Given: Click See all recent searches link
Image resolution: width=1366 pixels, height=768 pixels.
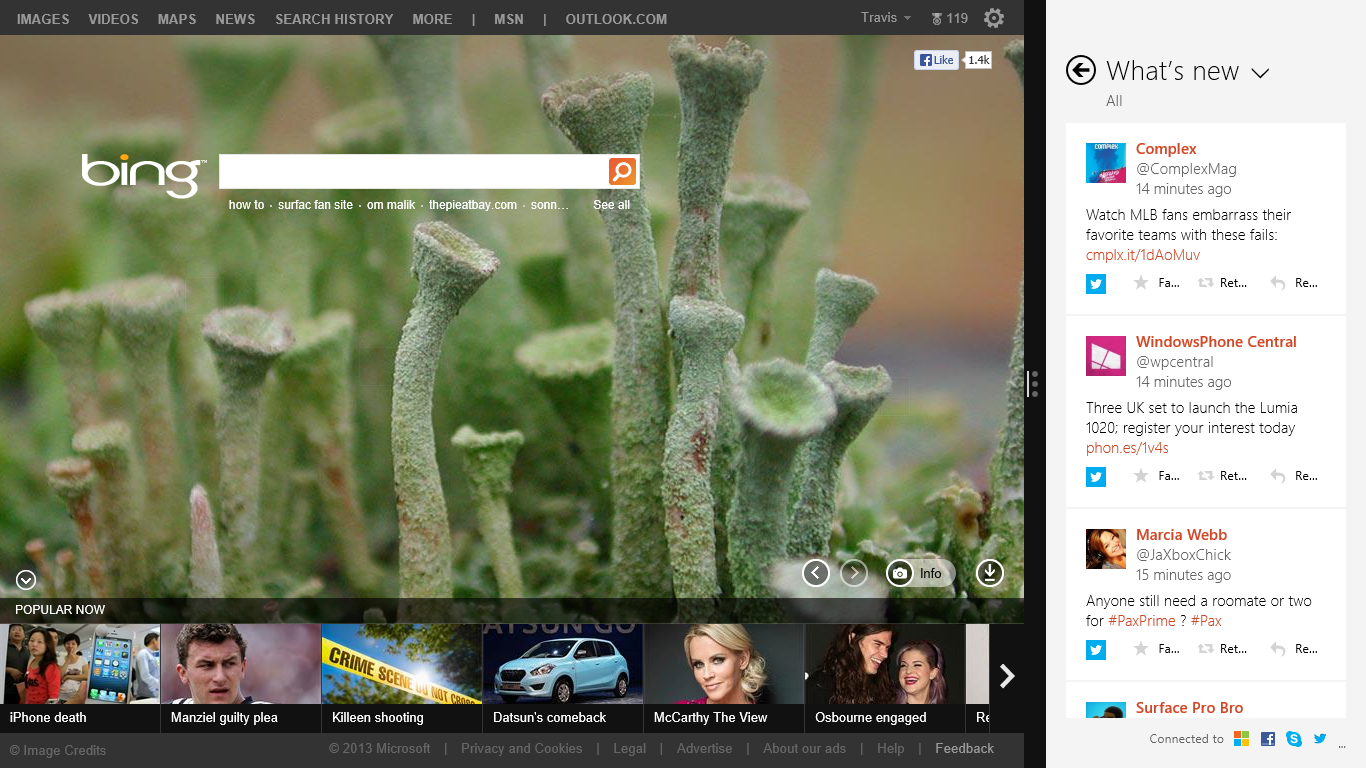Looking at the screenshot, I should click(611, 205).
